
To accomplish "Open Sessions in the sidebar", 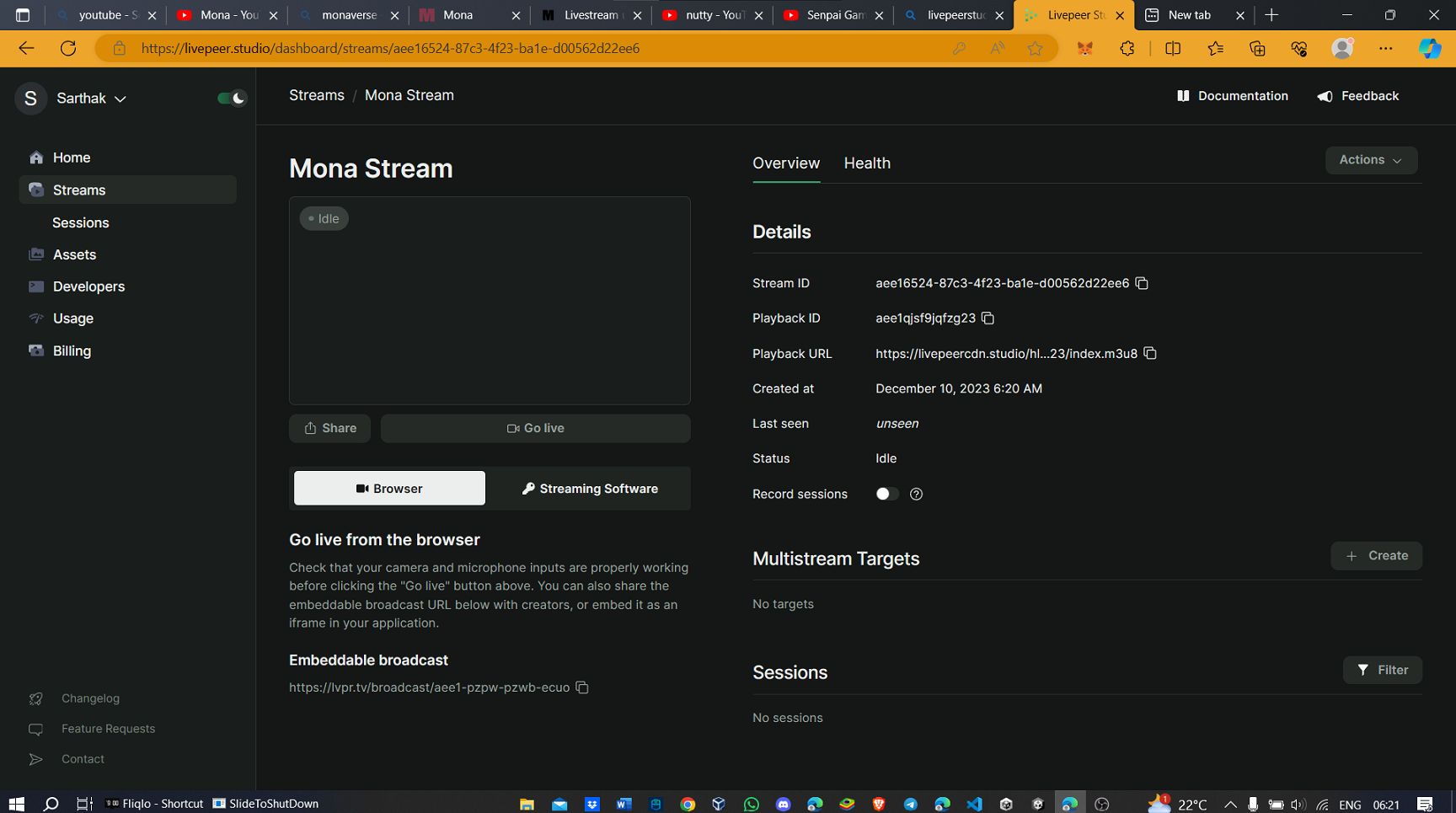I will pyautogui.click(x=80, y=222).
